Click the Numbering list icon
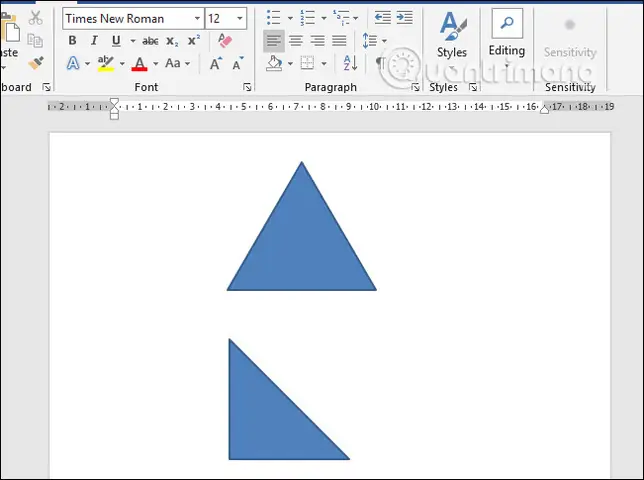The width and height of the screenshot is (644, 480). (x=307, y=18)
